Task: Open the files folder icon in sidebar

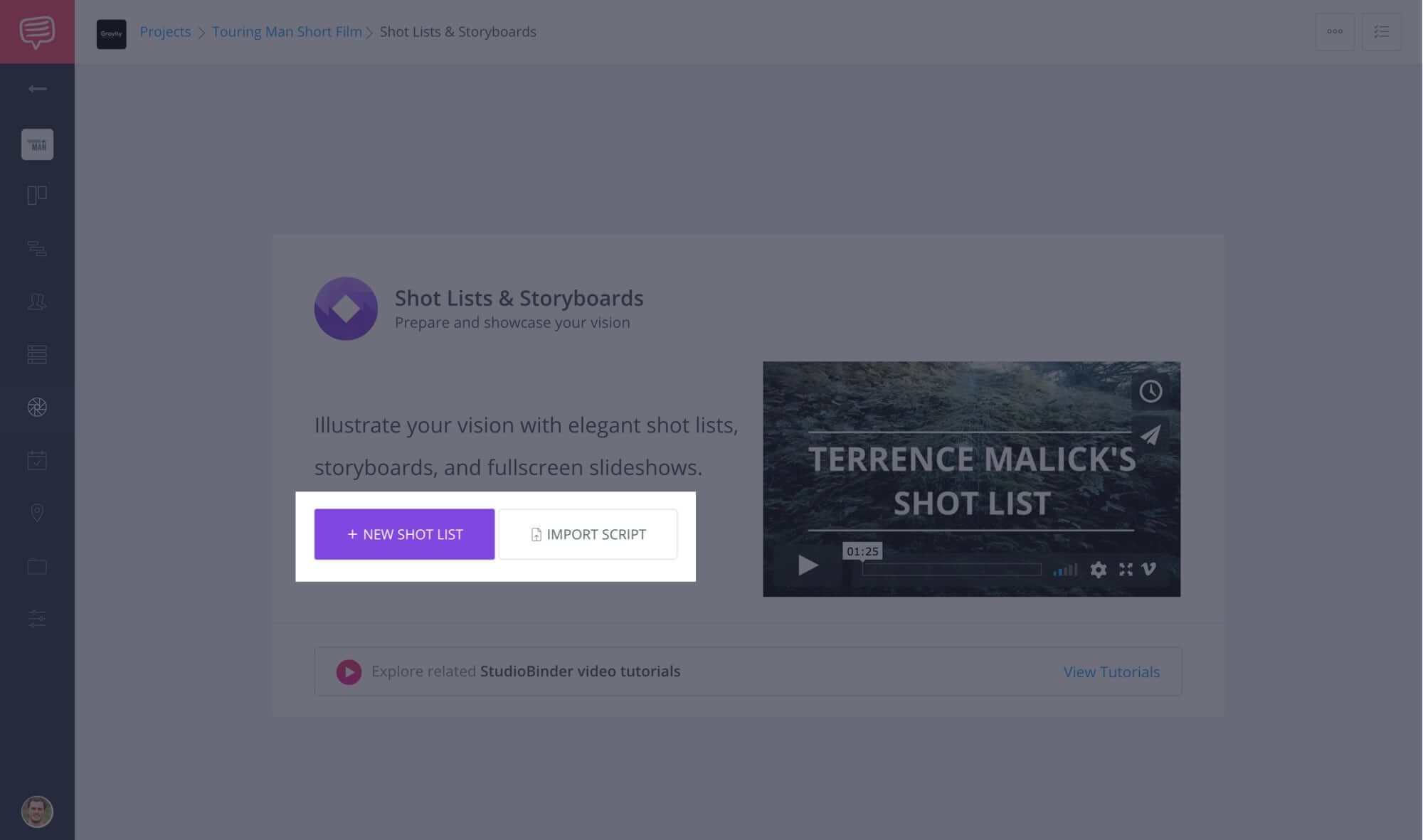Action: tap(37, 566)
